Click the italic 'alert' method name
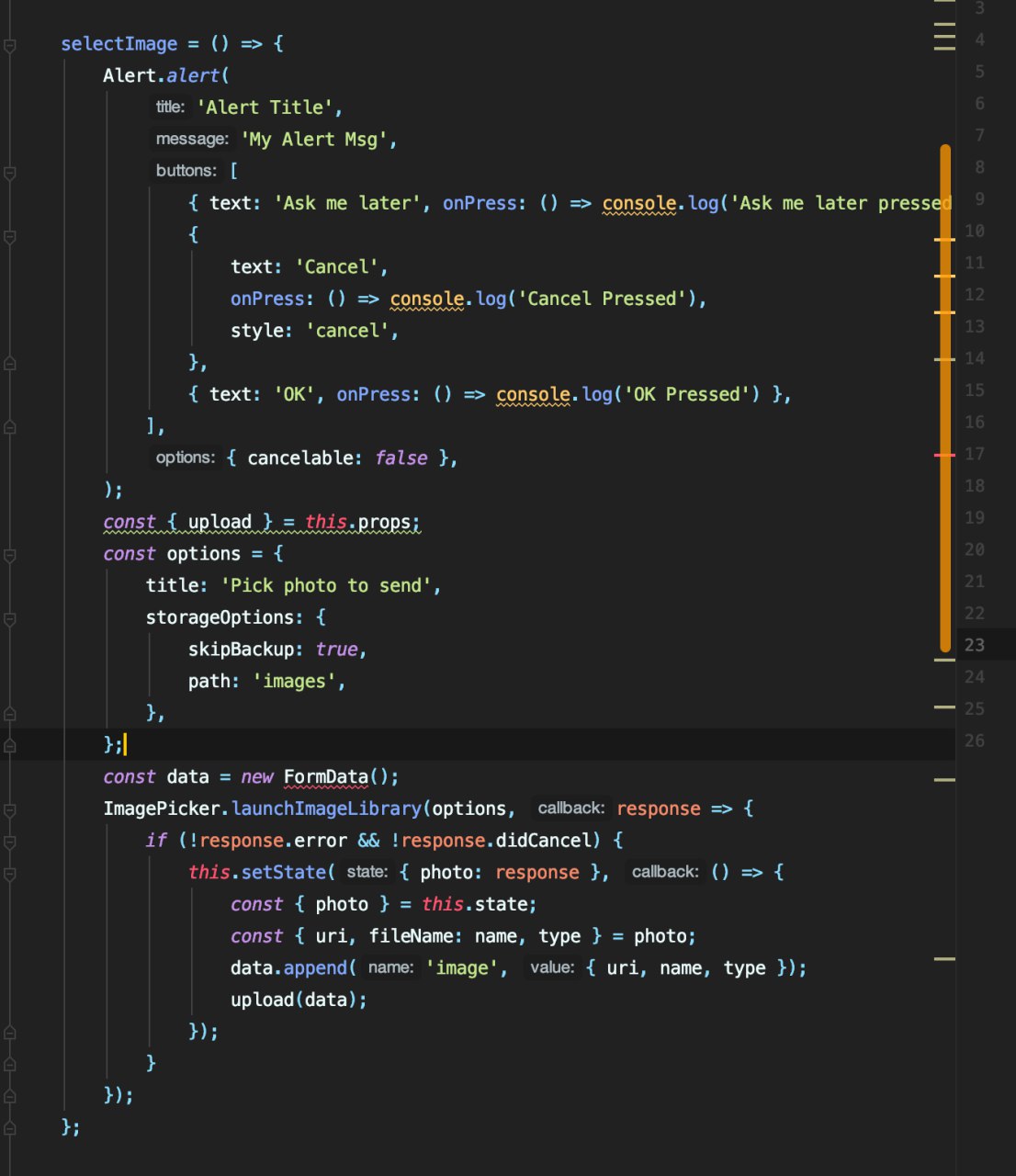1016x1176 pixels. (x=193, y=75)
